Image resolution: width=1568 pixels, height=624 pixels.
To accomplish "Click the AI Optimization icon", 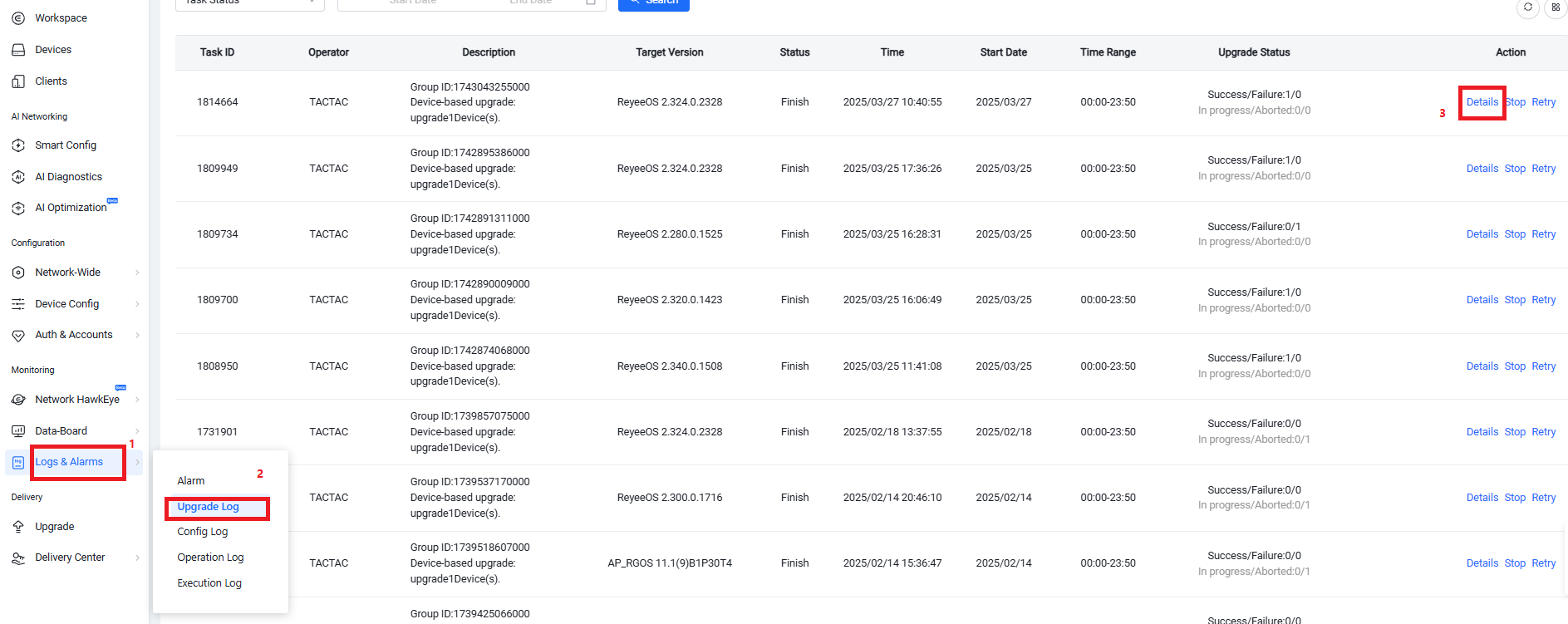I will pyautogui.click(x=18, y=209).
